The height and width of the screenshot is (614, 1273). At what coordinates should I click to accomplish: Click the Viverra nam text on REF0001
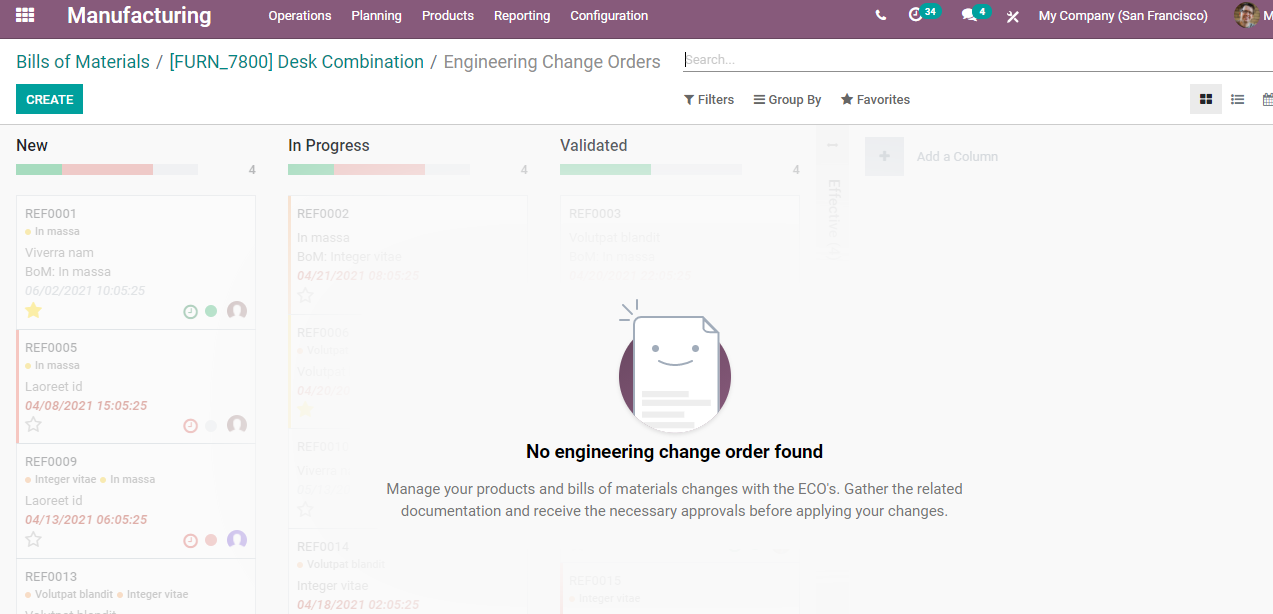pos(59,252)
